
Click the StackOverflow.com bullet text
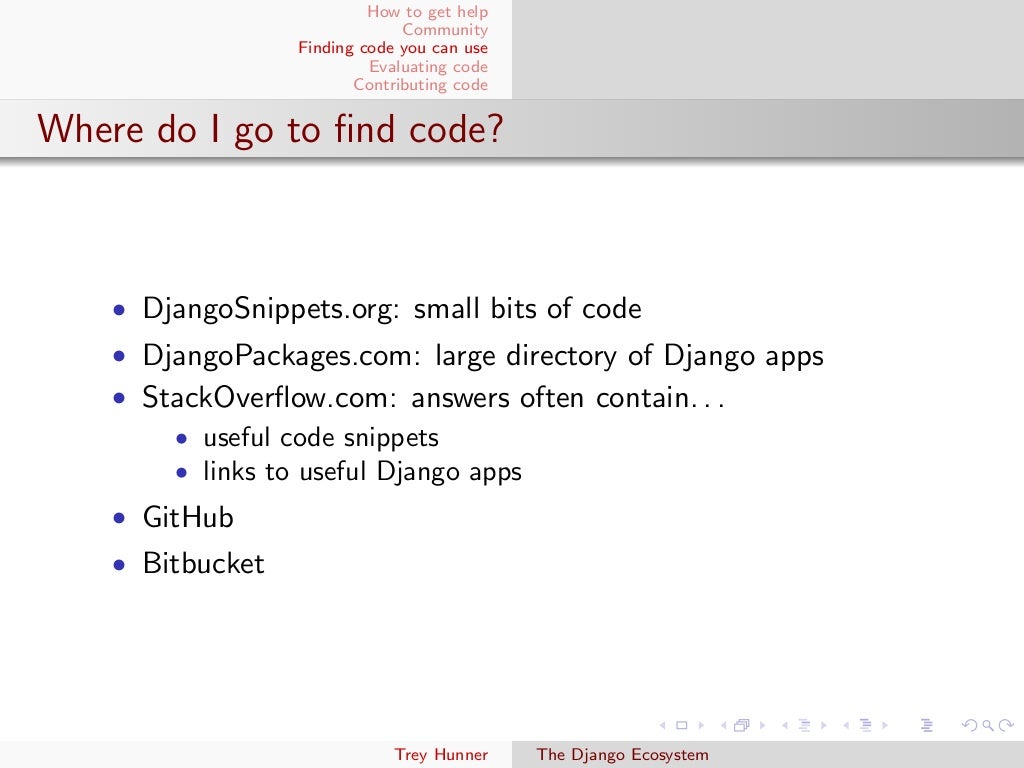pos(434,397)
